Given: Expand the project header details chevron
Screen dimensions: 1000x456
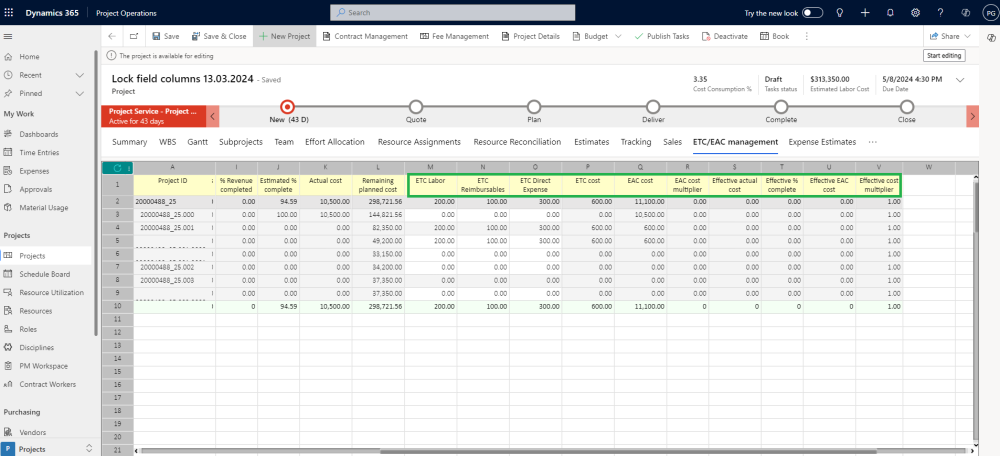Looking at the screenshot, I should point(960,80).
